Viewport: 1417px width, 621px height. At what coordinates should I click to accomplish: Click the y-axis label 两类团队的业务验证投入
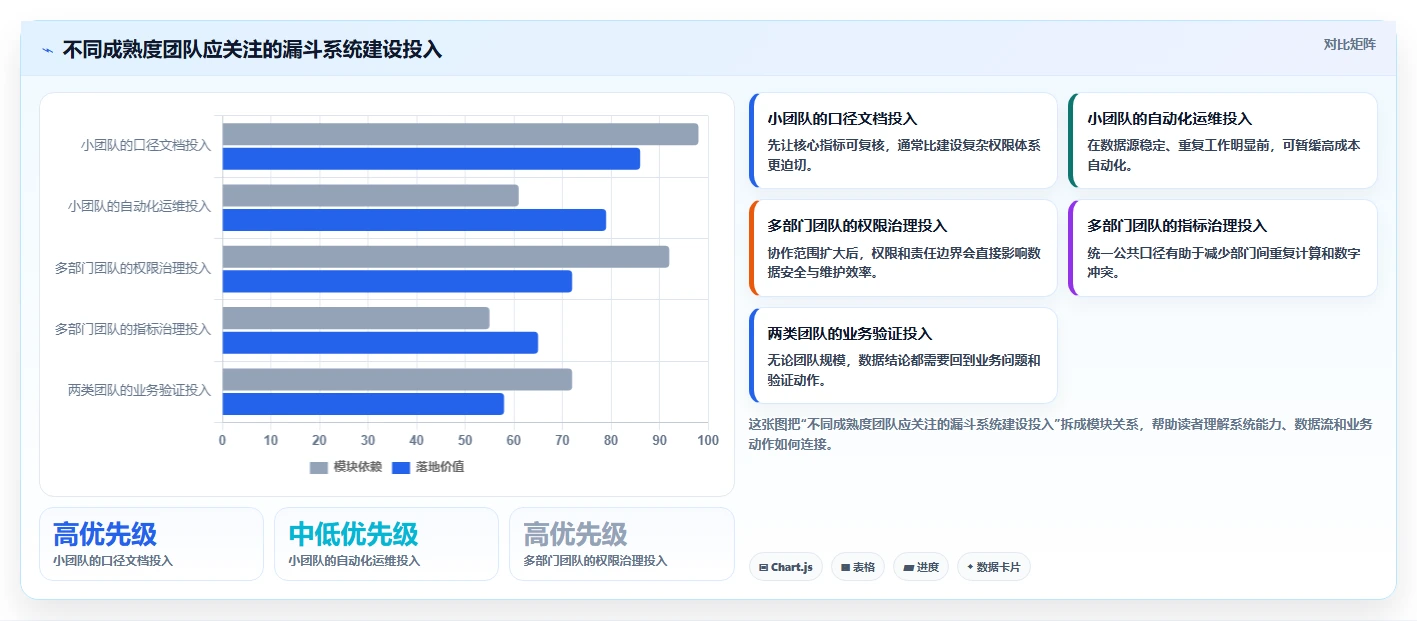coord(140,390)
